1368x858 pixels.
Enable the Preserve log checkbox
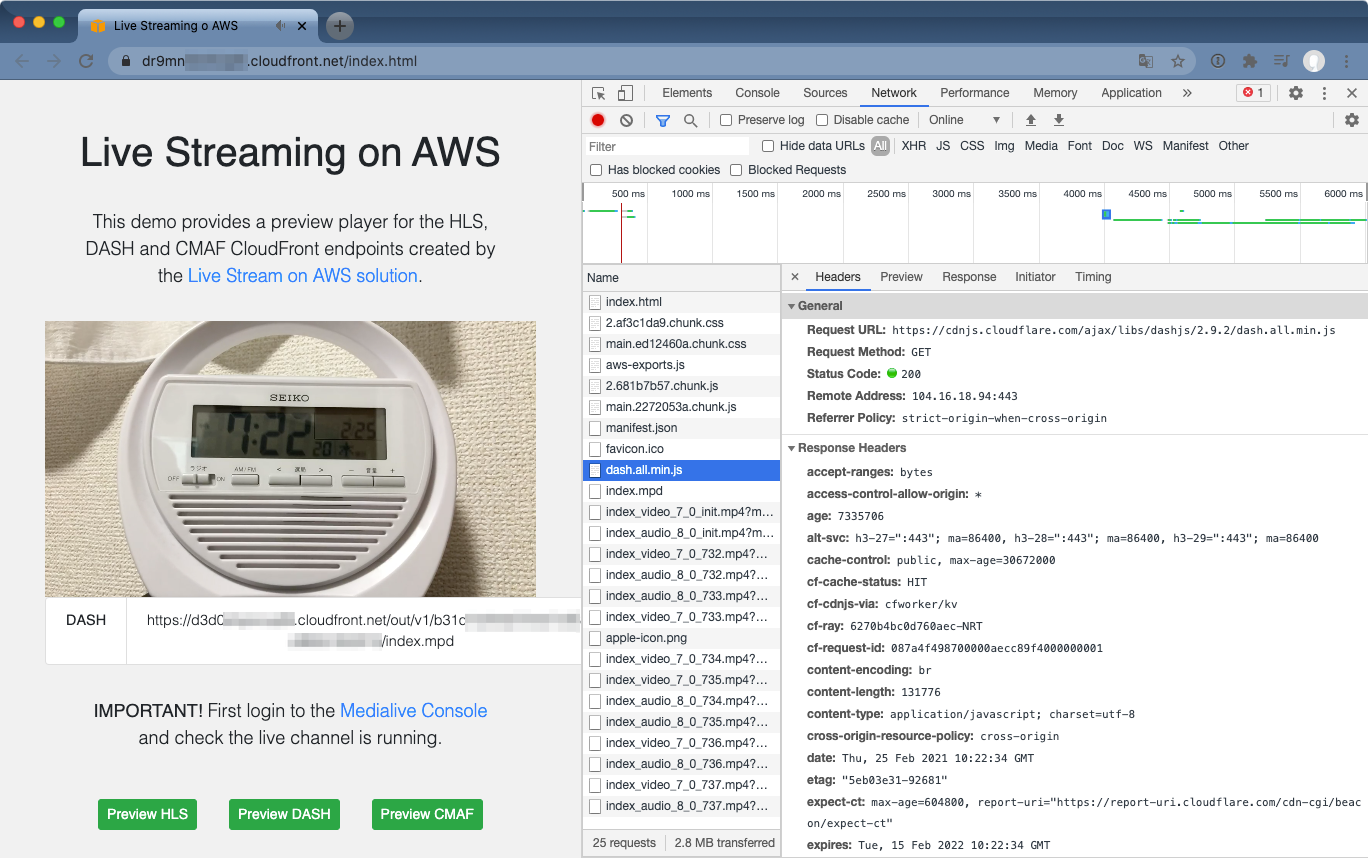(725, 120)
